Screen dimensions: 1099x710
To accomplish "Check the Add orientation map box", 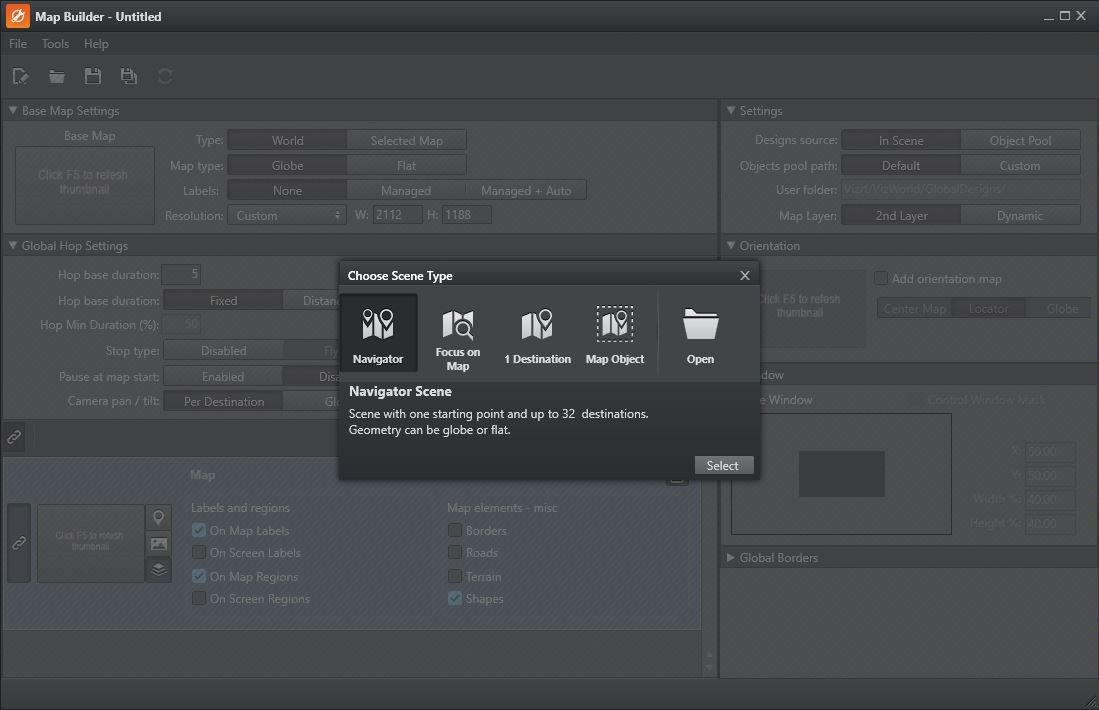I will coord(881,279).
